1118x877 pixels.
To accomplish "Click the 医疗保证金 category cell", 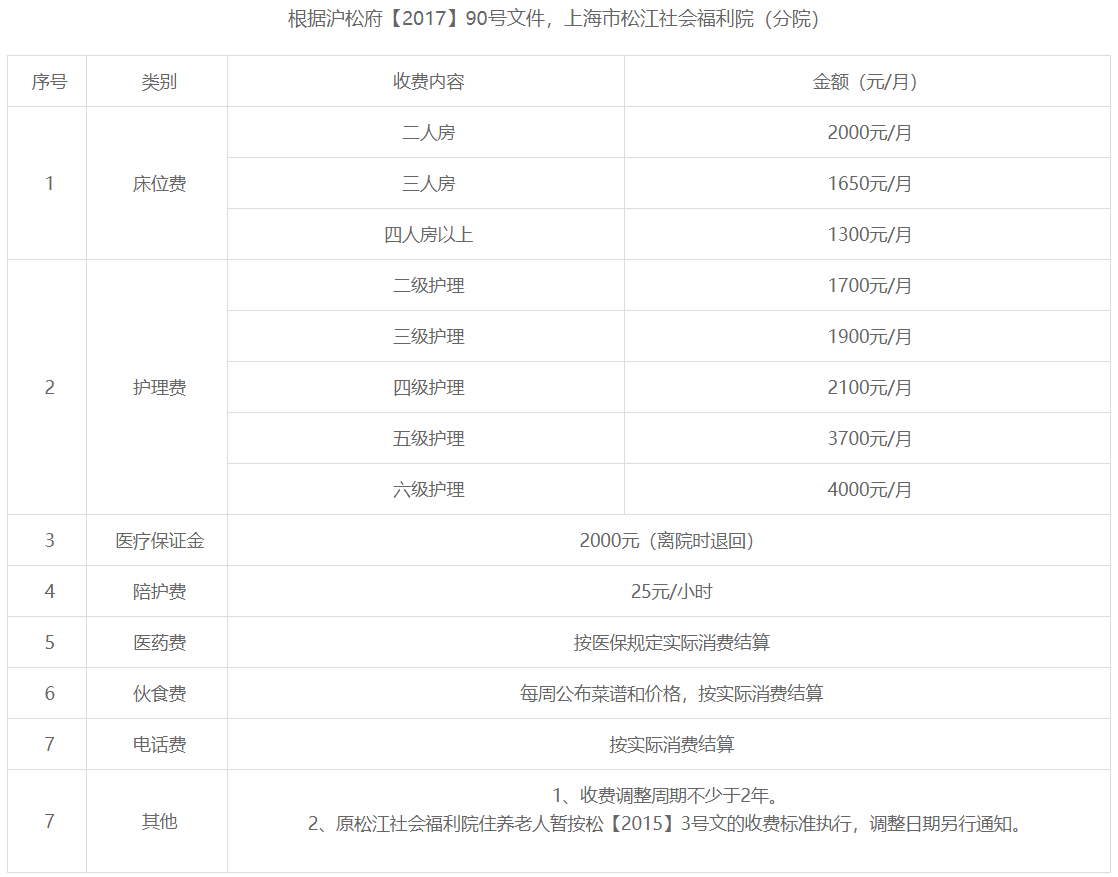I will [x=157, y=540].
